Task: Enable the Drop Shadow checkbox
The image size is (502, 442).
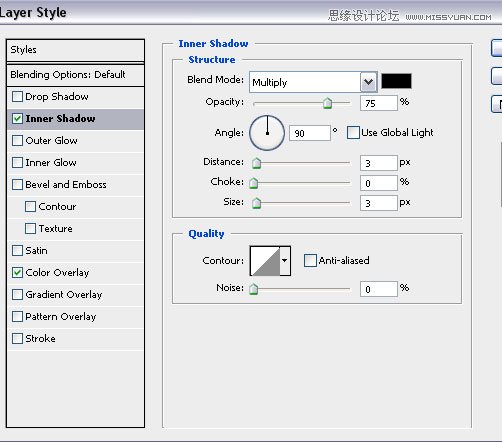Action: [17, 97]
